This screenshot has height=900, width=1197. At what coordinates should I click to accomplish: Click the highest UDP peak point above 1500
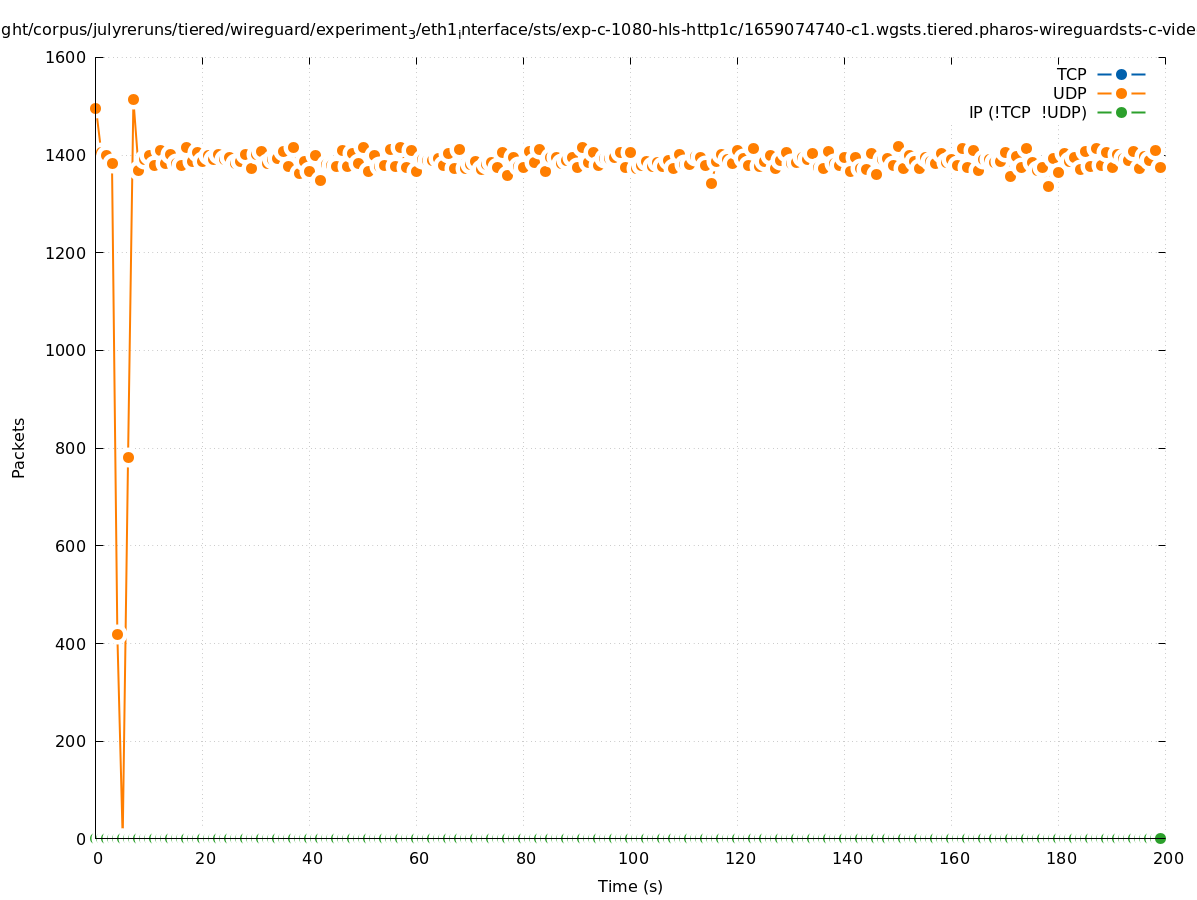point(133,99)
